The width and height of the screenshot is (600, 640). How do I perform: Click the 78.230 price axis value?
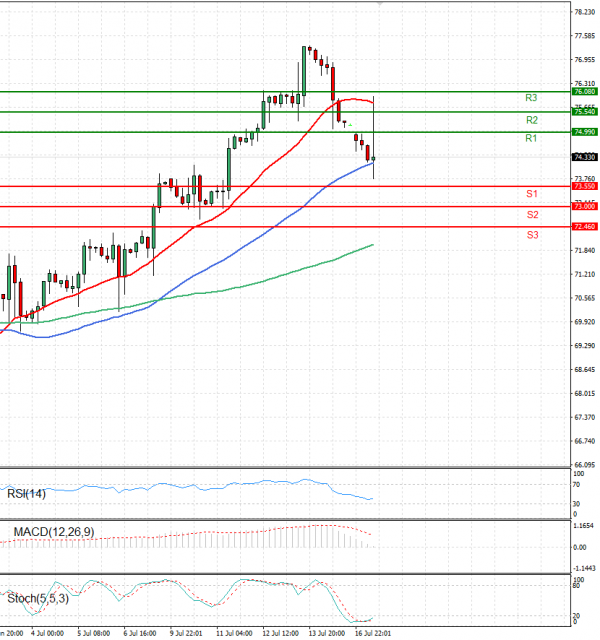(x=584, y=12)
